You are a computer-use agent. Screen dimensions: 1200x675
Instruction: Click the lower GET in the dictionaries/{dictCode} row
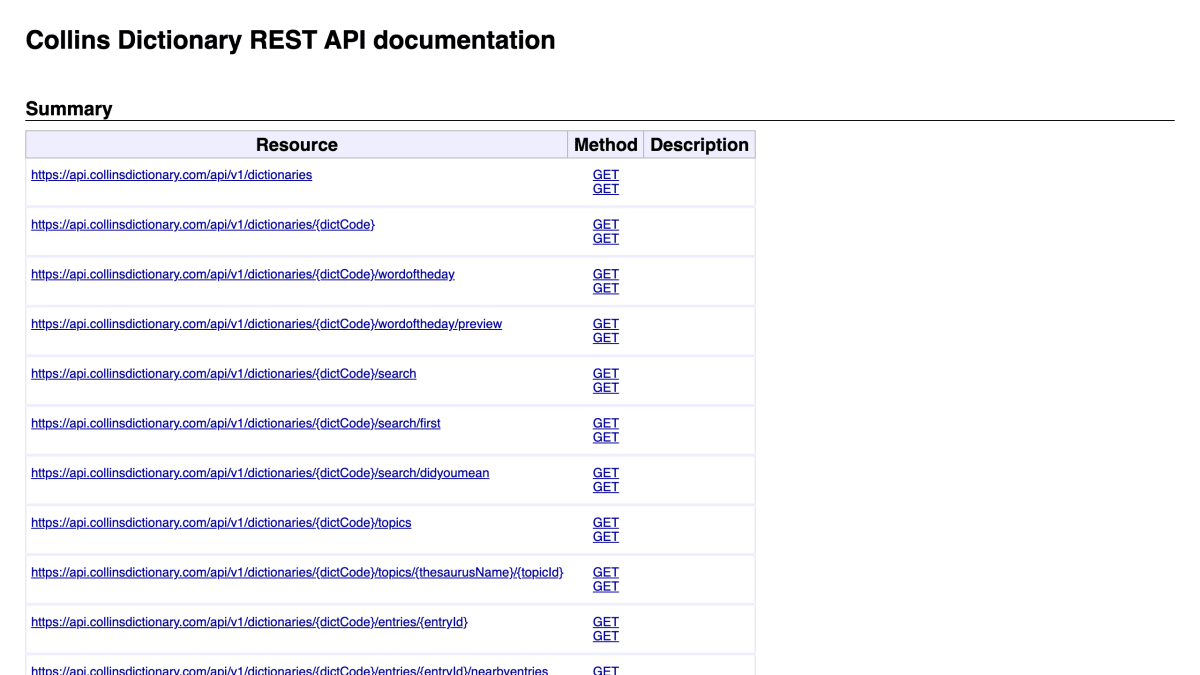tap(606, 239)
